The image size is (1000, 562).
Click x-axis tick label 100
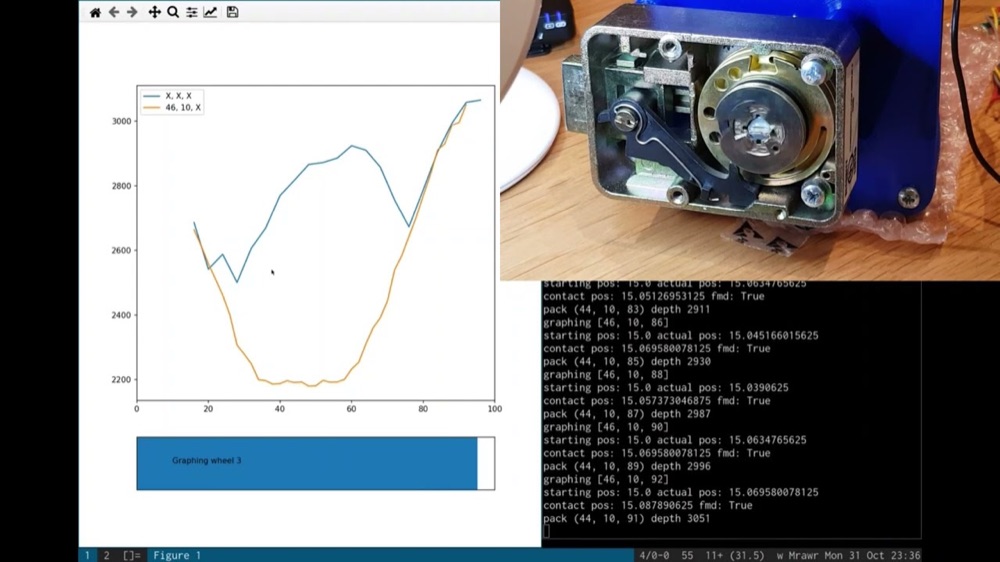tap(495, 409)
